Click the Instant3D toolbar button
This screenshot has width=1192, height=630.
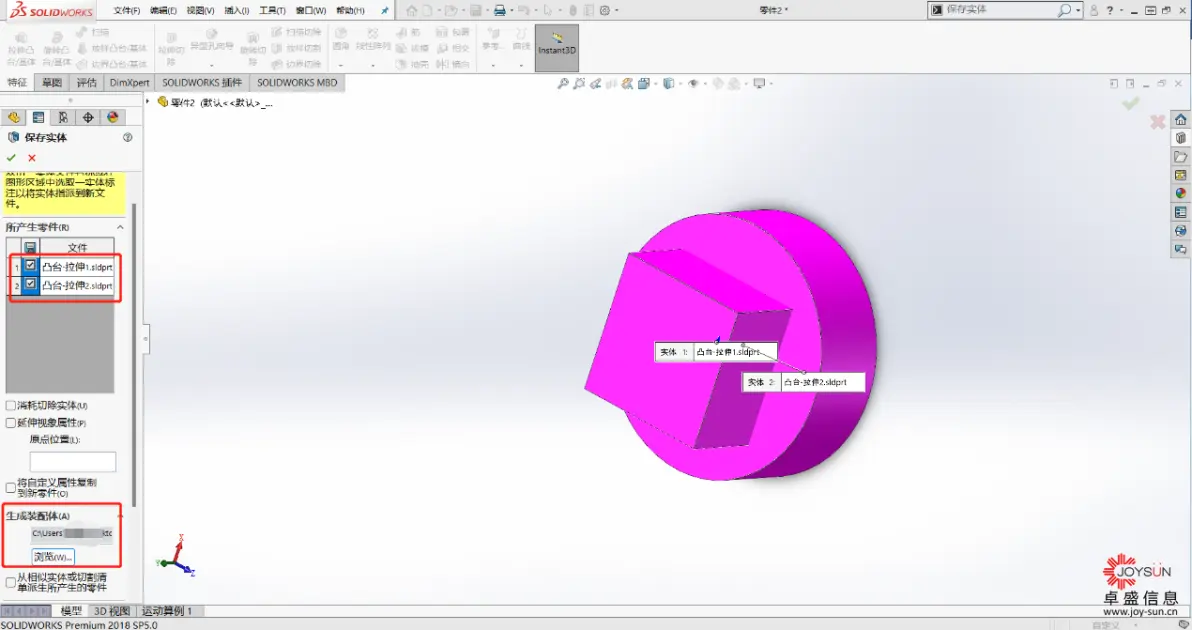coord(556,47)
